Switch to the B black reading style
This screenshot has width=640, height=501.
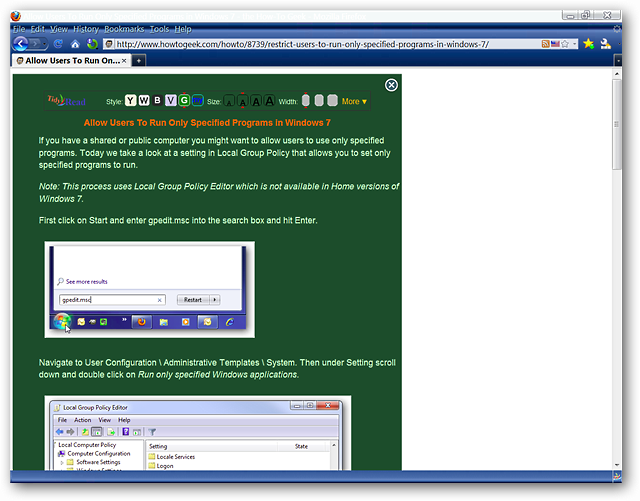[157, 100]
